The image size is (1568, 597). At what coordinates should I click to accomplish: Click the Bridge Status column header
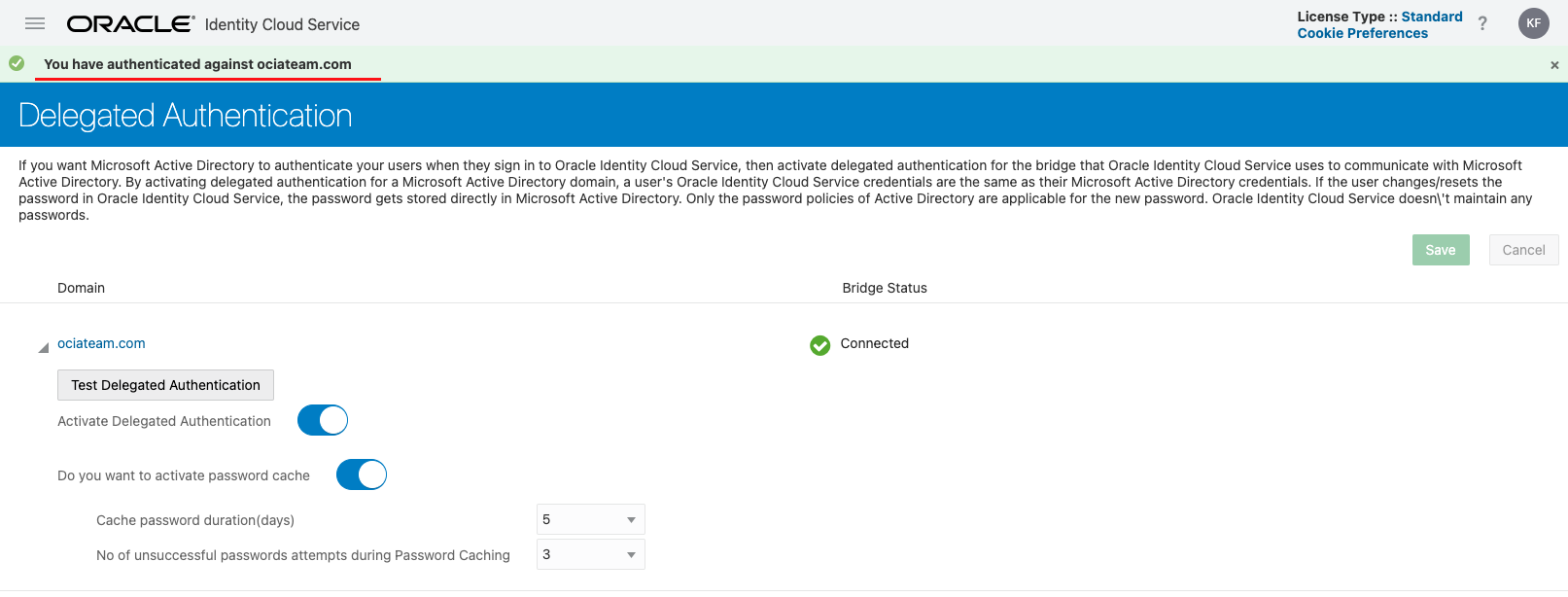[x=885, y=288]
